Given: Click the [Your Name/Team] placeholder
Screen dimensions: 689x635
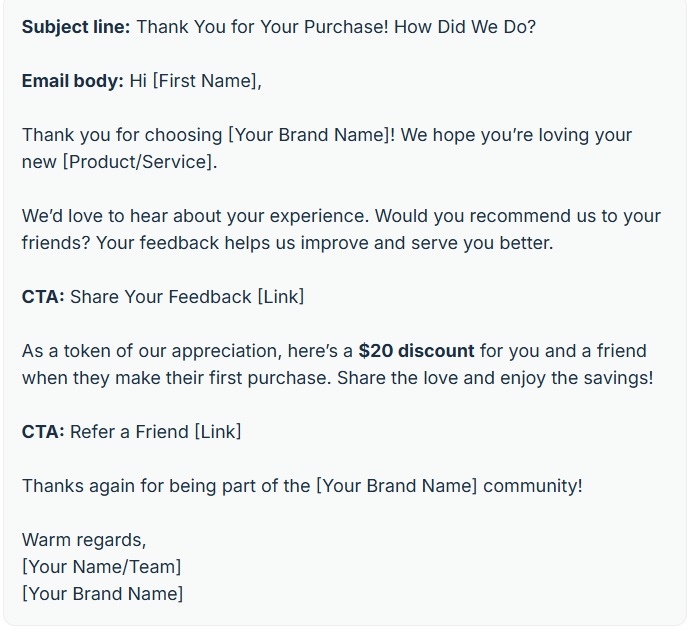Looking at the screenshot, I should click(102, 567).
